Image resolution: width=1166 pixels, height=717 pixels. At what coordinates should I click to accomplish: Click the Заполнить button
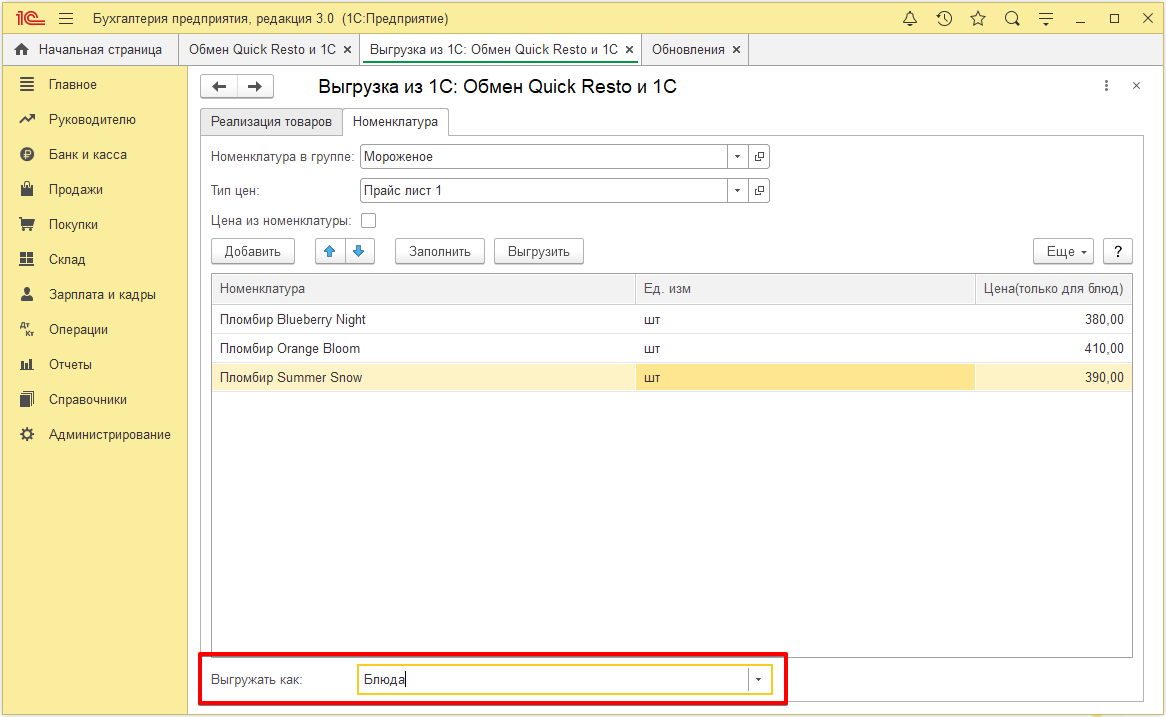pyautogui.click(x=439, y=251)
